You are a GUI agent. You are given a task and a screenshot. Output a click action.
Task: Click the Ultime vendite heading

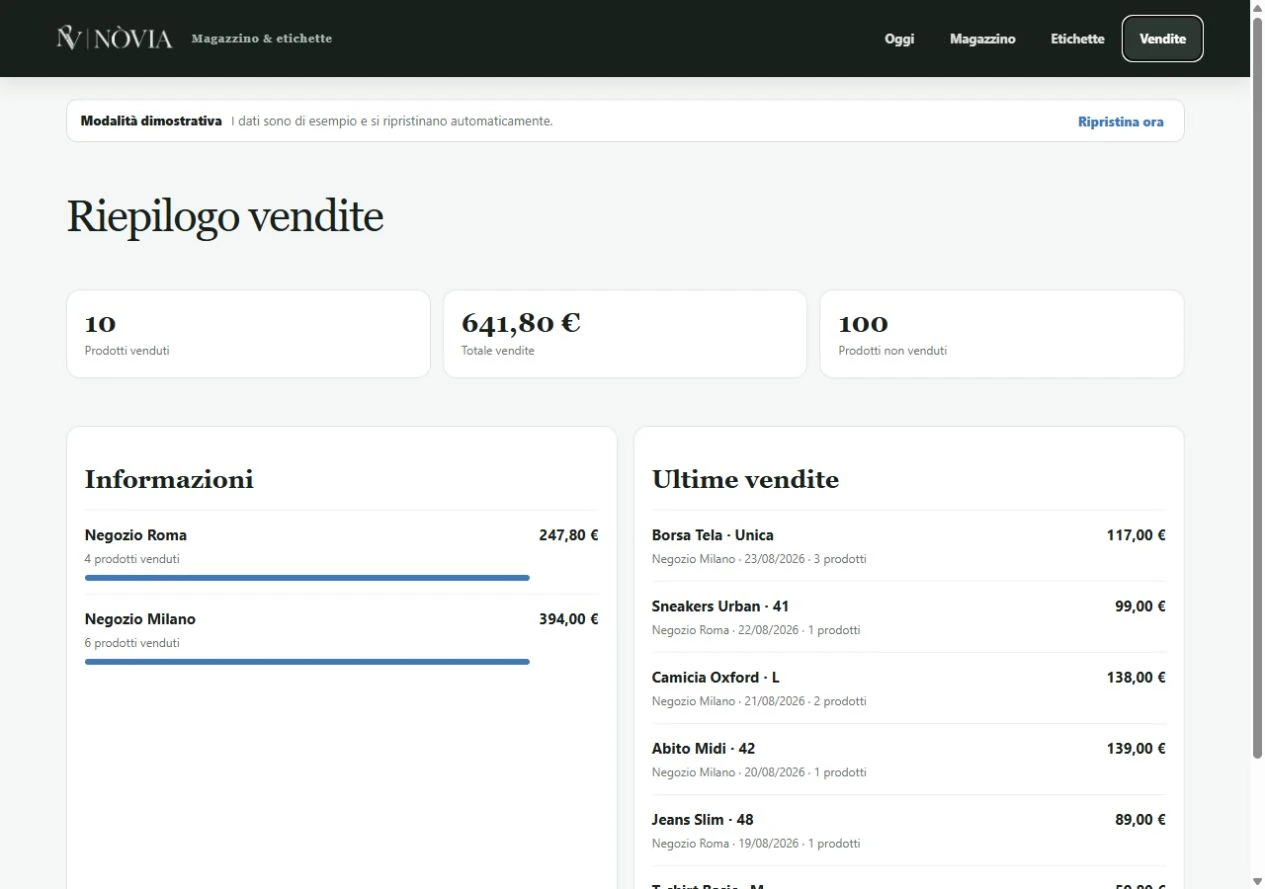745,479
